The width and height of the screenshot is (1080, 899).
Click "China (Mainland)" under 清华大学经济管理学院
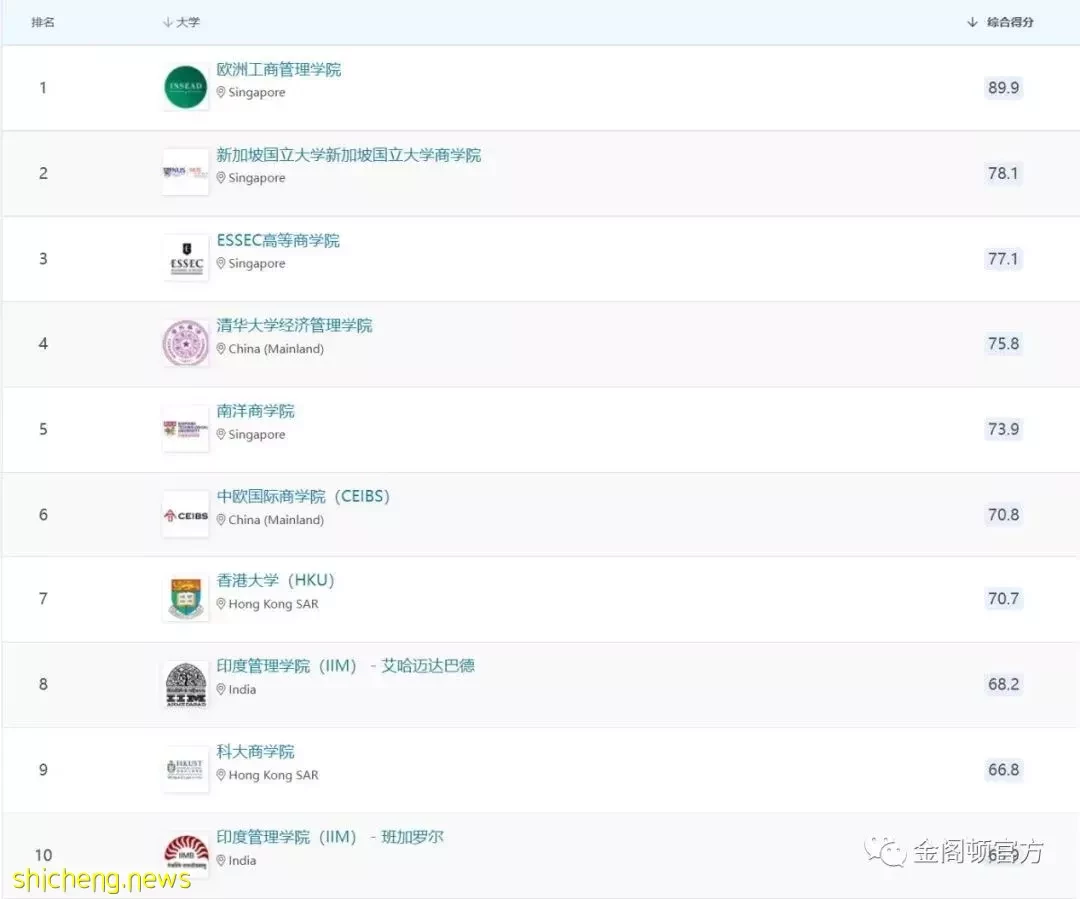[276, 349]
